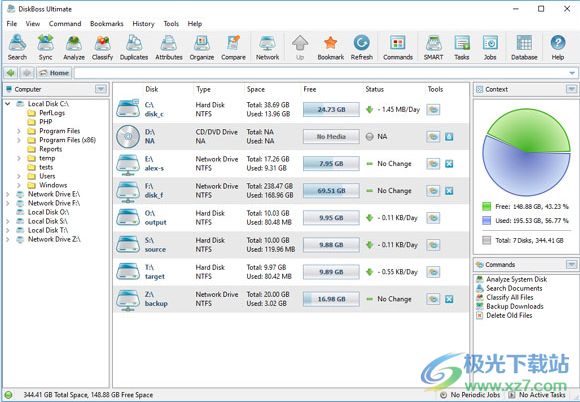Open the Database toolbar icon

pos(524,47)
